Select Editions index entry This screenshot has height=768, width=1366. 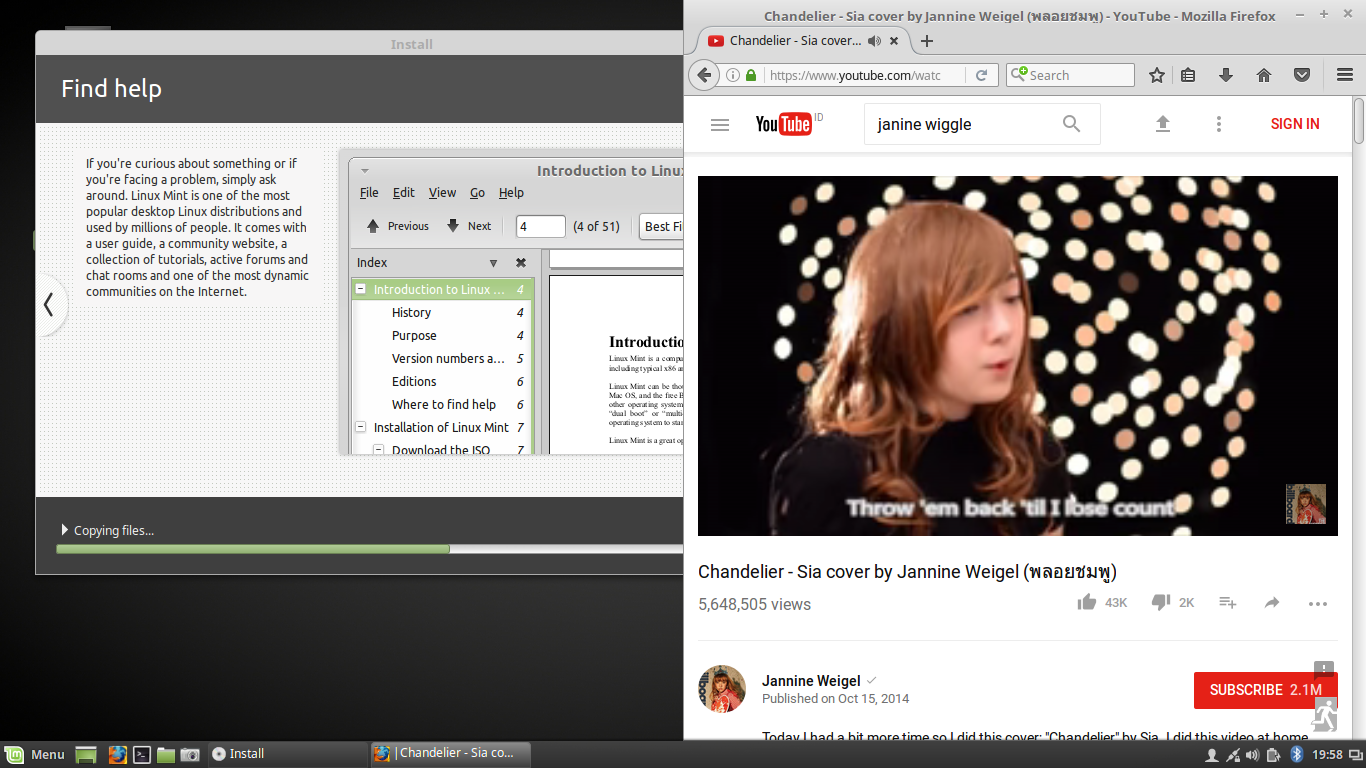tap(414, 381)
